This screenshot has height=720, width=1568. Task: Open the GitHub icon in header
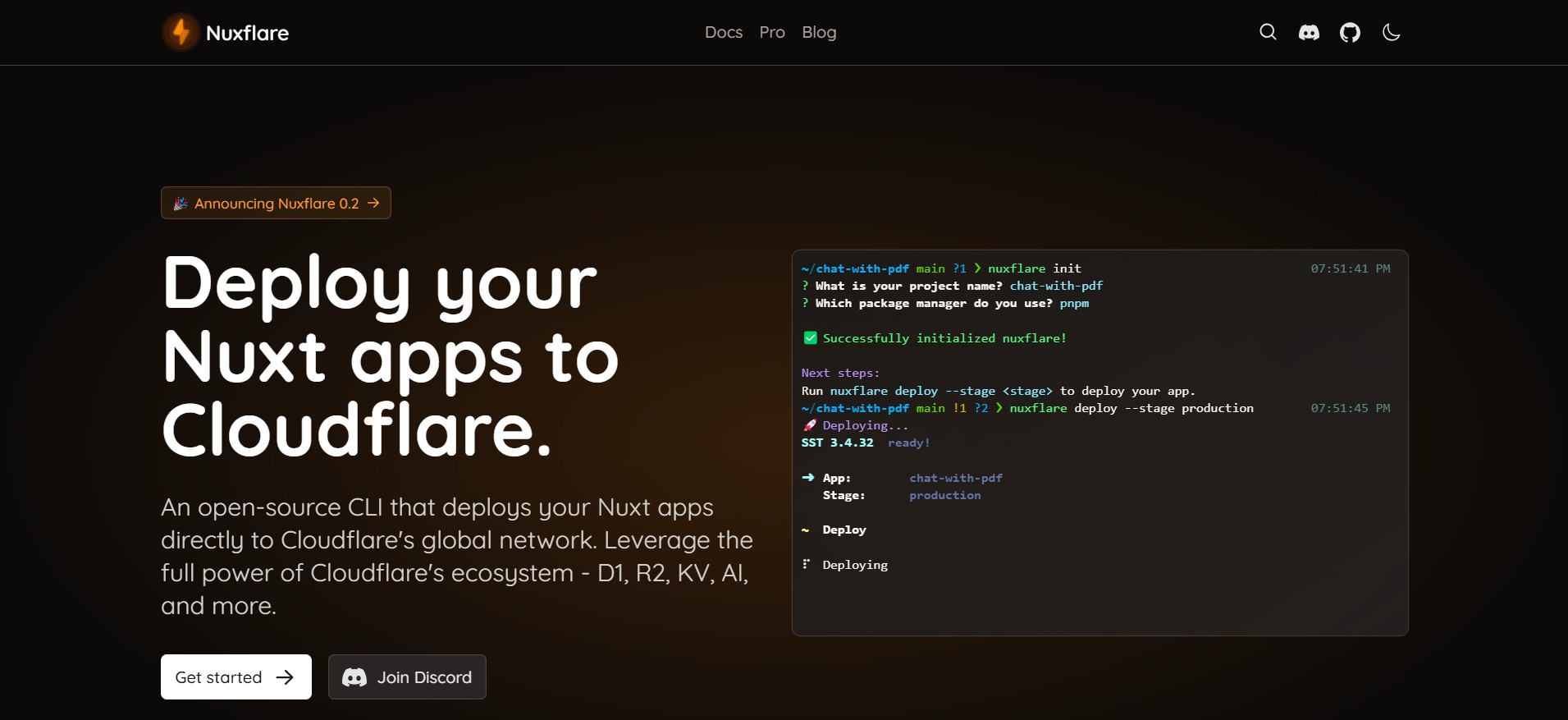tap(1350, 32)
